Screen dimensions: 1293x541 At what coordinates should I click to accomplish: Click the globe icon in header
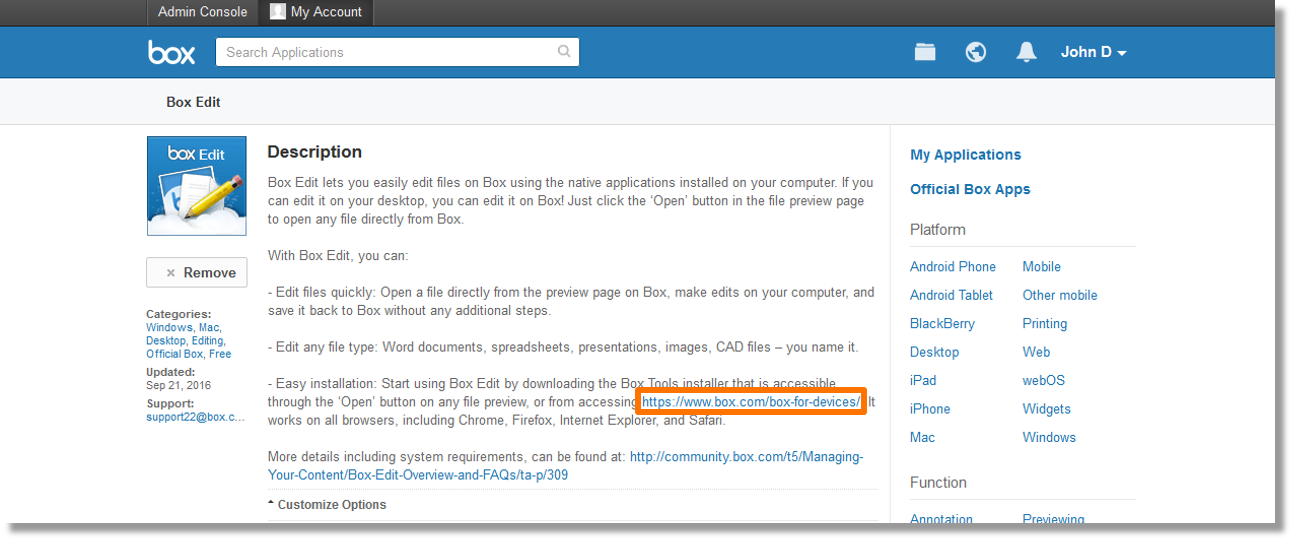click(x=976, y=52)
